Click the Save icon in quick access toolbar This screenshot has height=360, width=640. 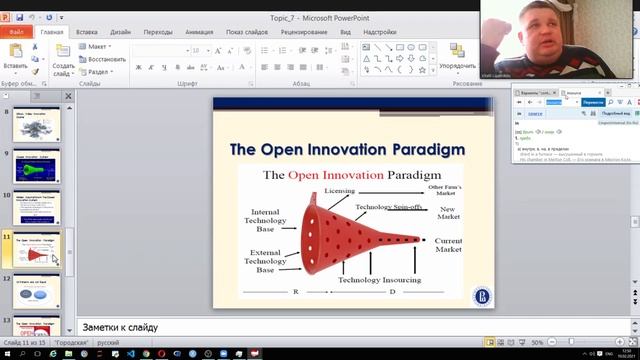(20, 18)
